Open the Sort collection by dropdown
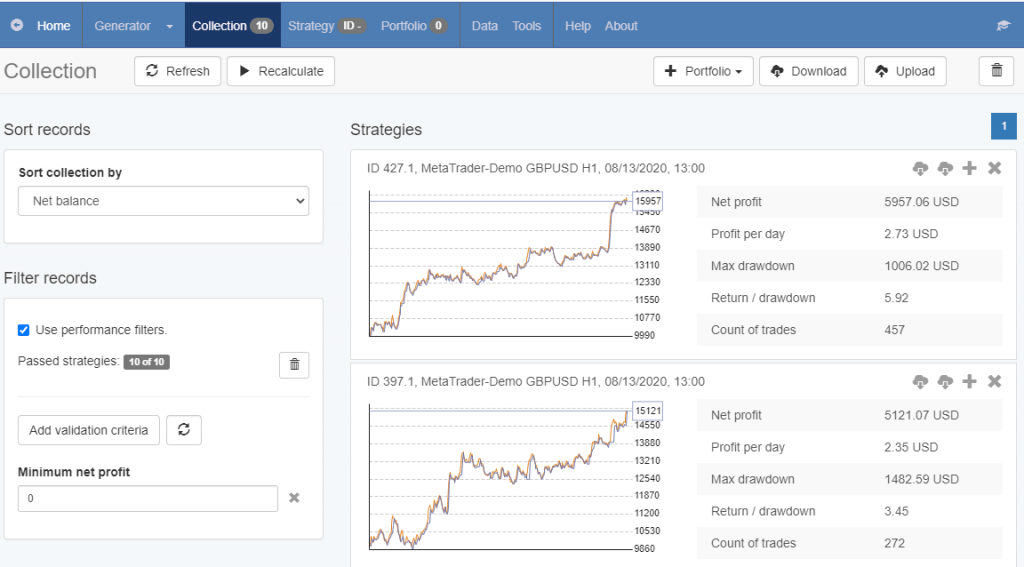Image resolution: width=1024 pixels, height=567 pixels. pos(163,201)
